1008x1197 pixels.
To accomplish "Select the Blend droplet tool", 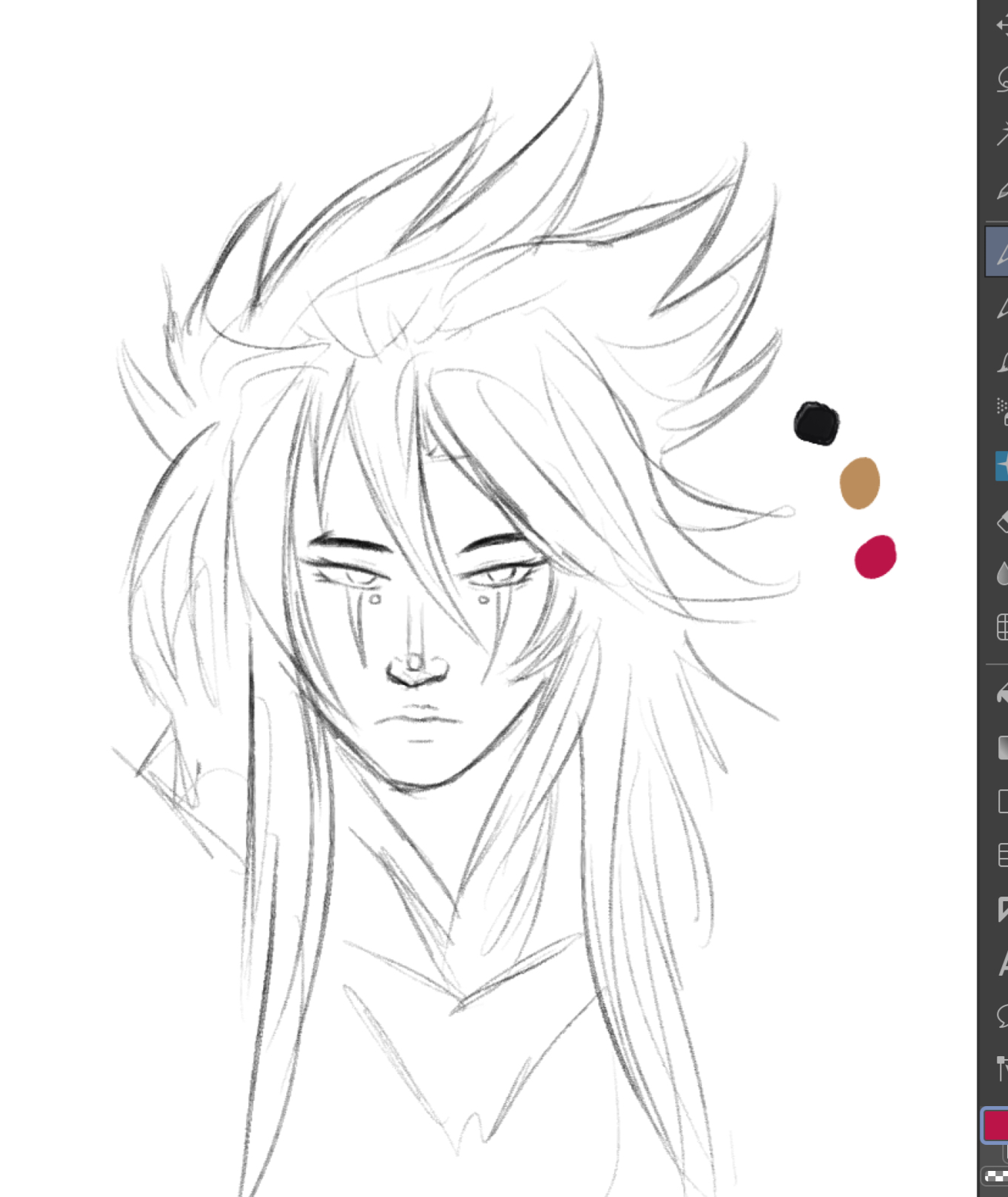I will pos(1001,573).
